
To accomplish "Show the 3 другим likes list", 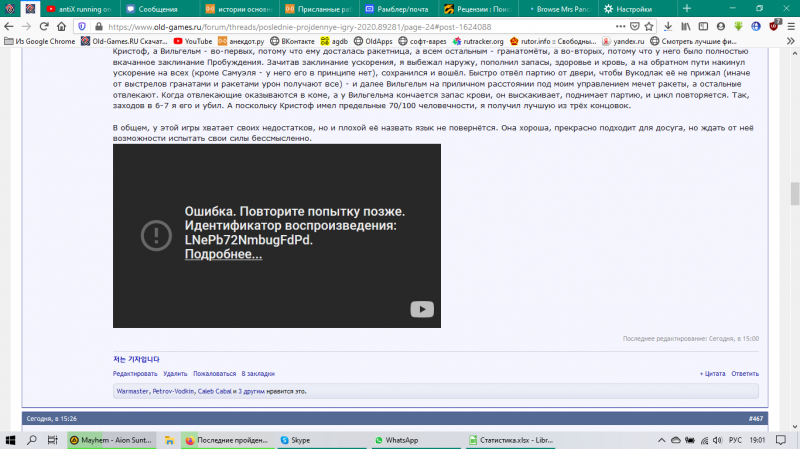I will point(251,391).
